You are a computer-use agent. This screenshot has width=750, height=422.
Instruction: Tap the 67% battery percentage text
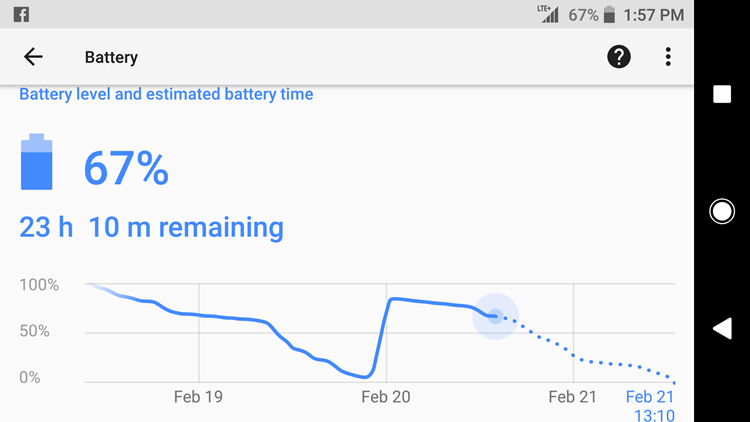126,168
